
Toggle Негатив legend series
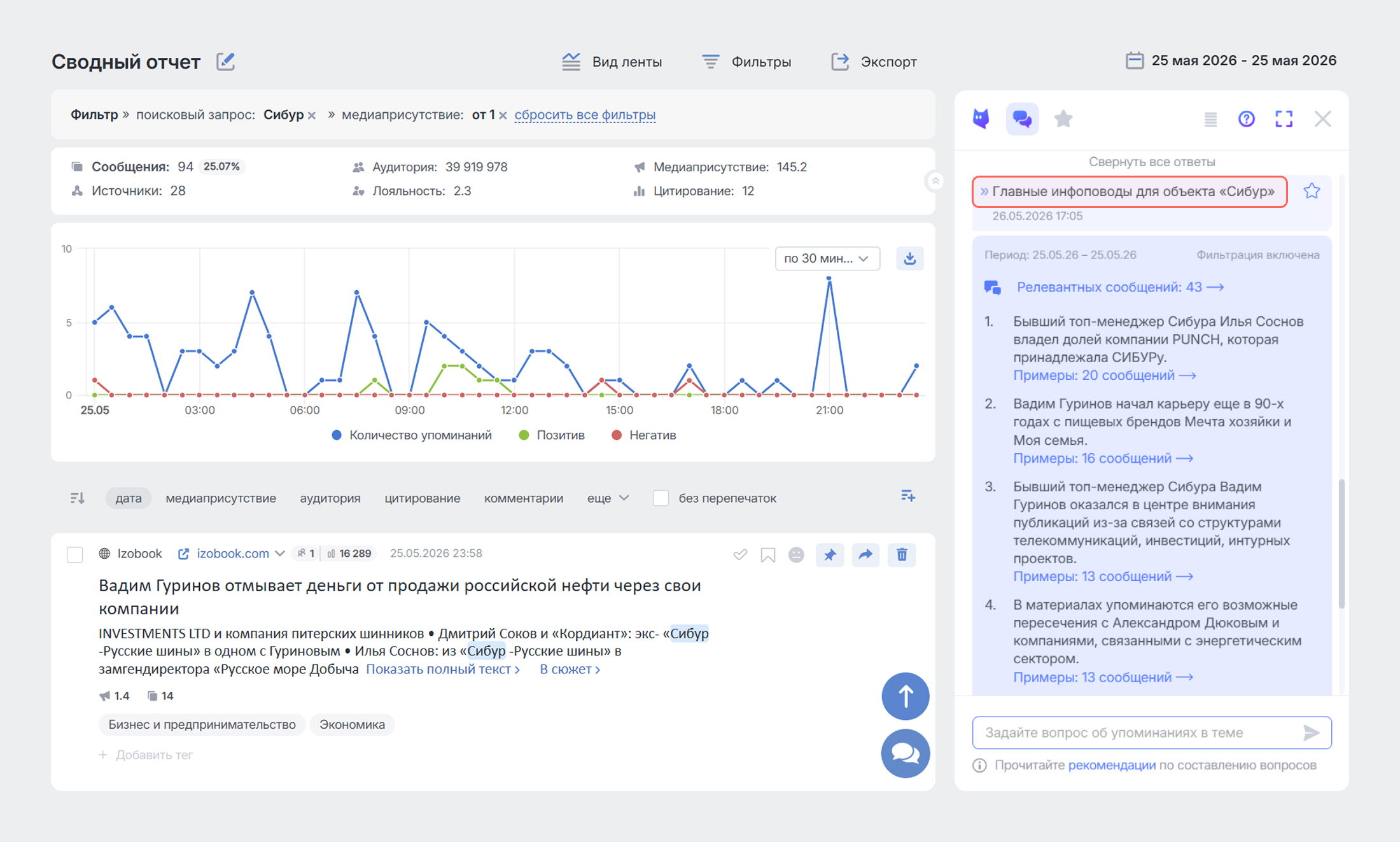point(643,435)
